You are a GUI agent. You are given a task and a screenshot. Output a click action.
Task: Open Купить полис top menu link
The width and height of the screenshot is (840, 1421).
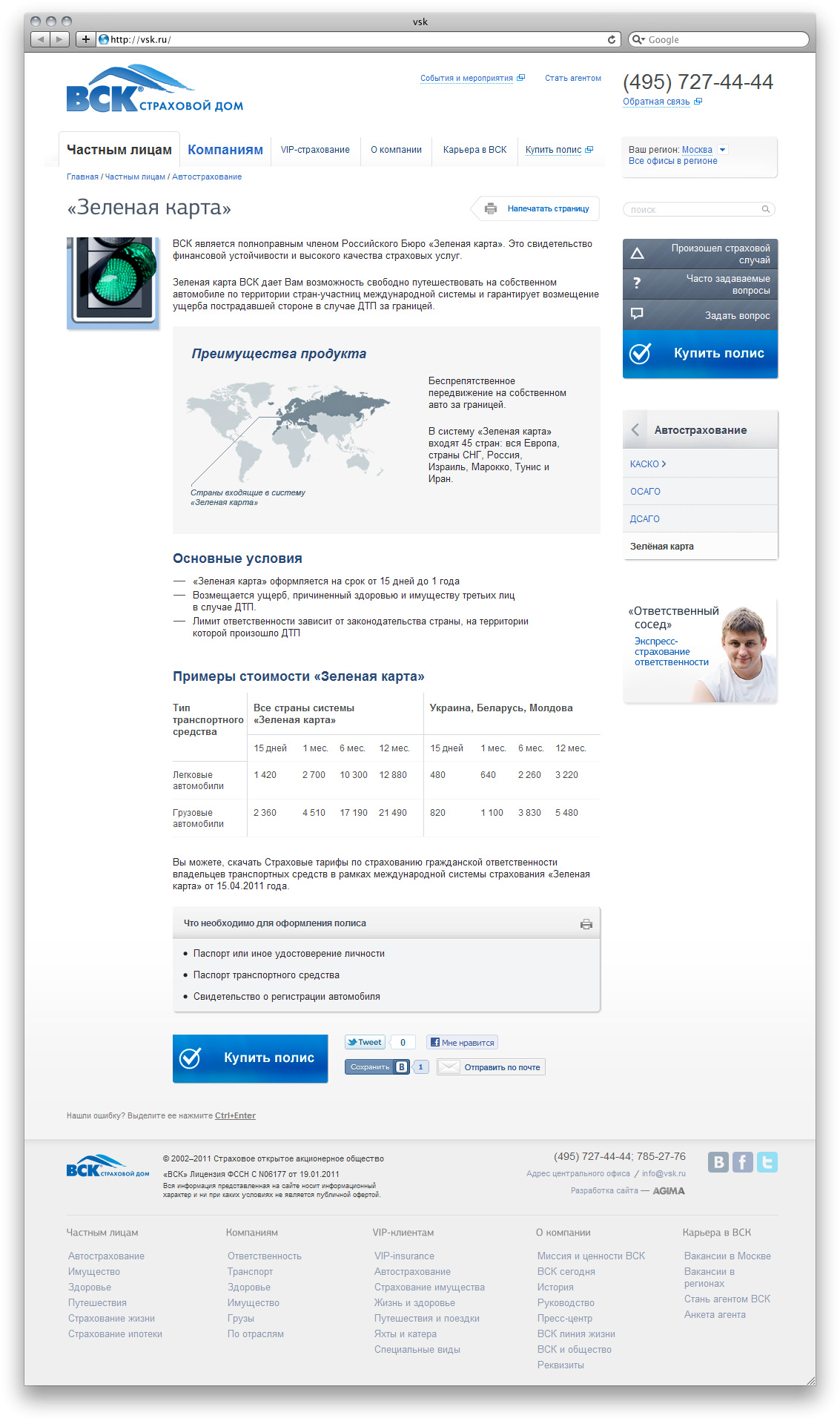point(559,150)
